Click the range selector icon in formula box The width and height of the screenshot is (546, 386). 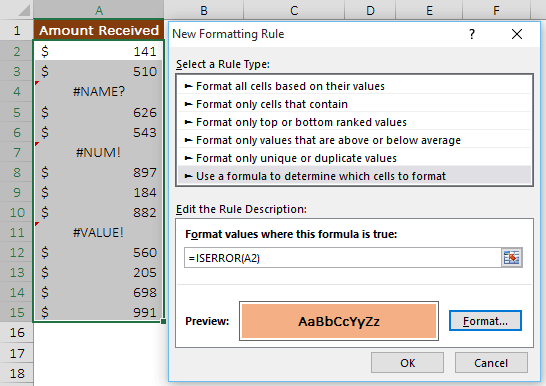[512, 258]
